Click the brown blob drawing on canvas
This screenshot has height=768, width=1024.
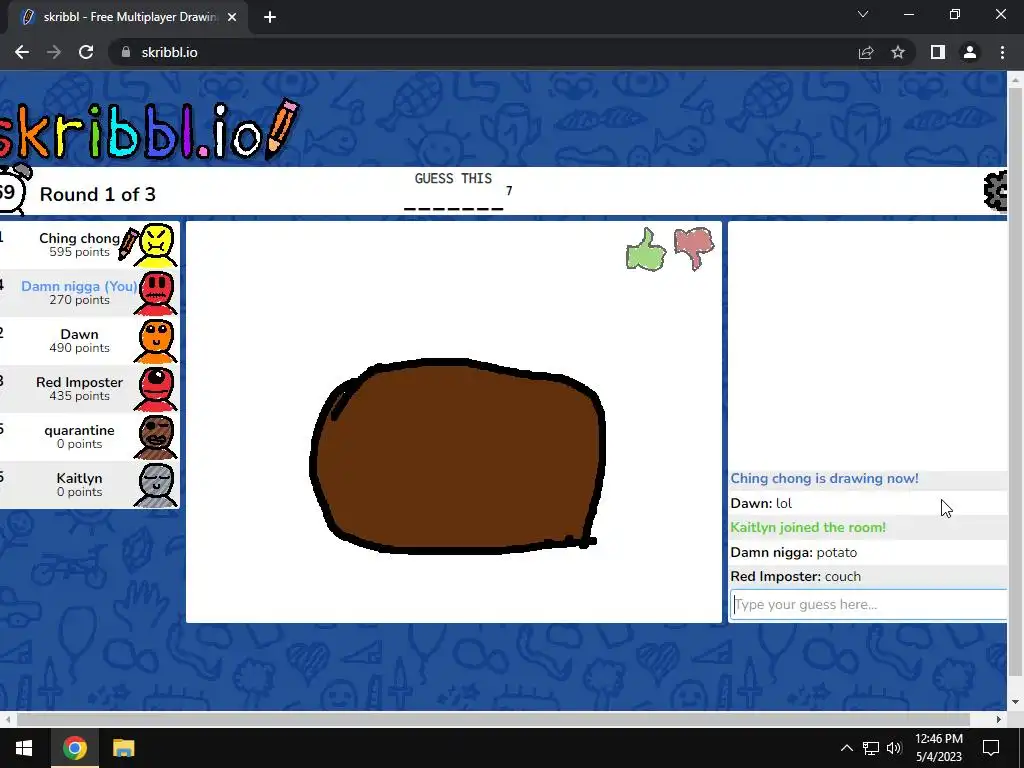[x=457, y=457]
